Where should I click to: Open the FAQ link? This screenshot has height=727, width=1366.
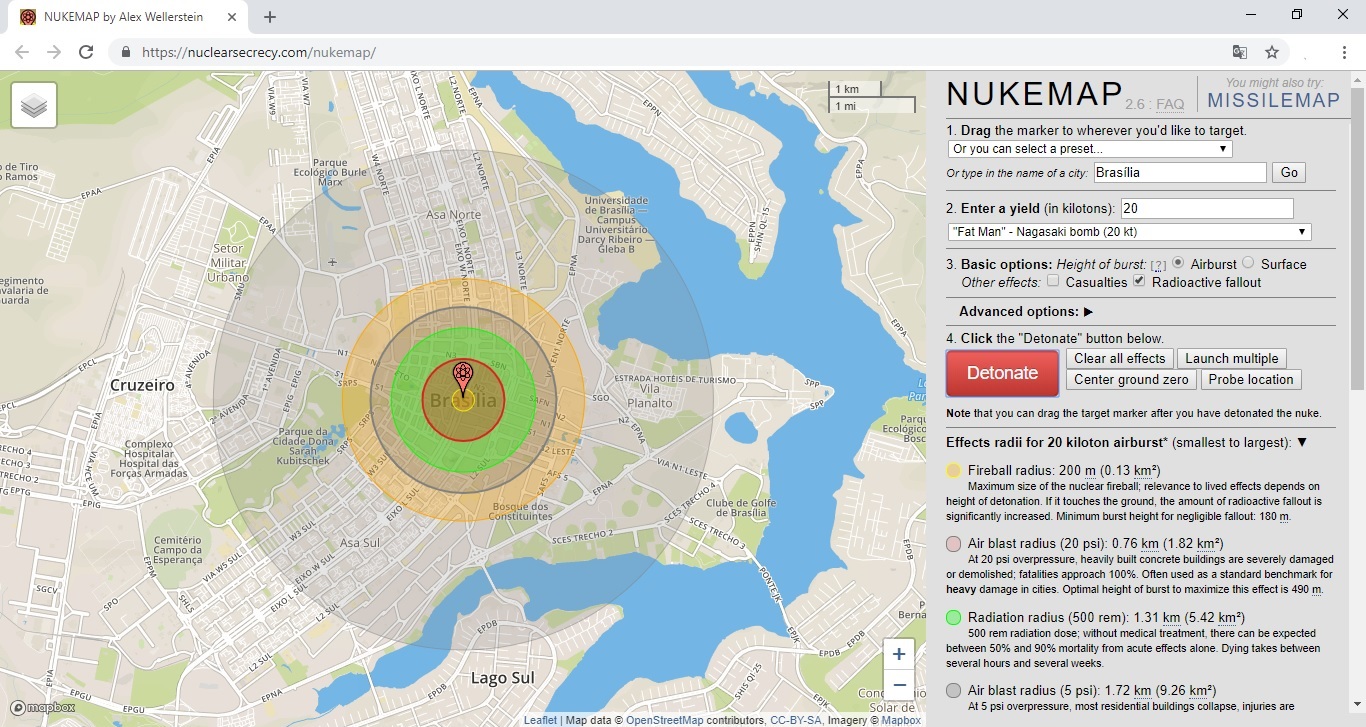pos(1170,104)
